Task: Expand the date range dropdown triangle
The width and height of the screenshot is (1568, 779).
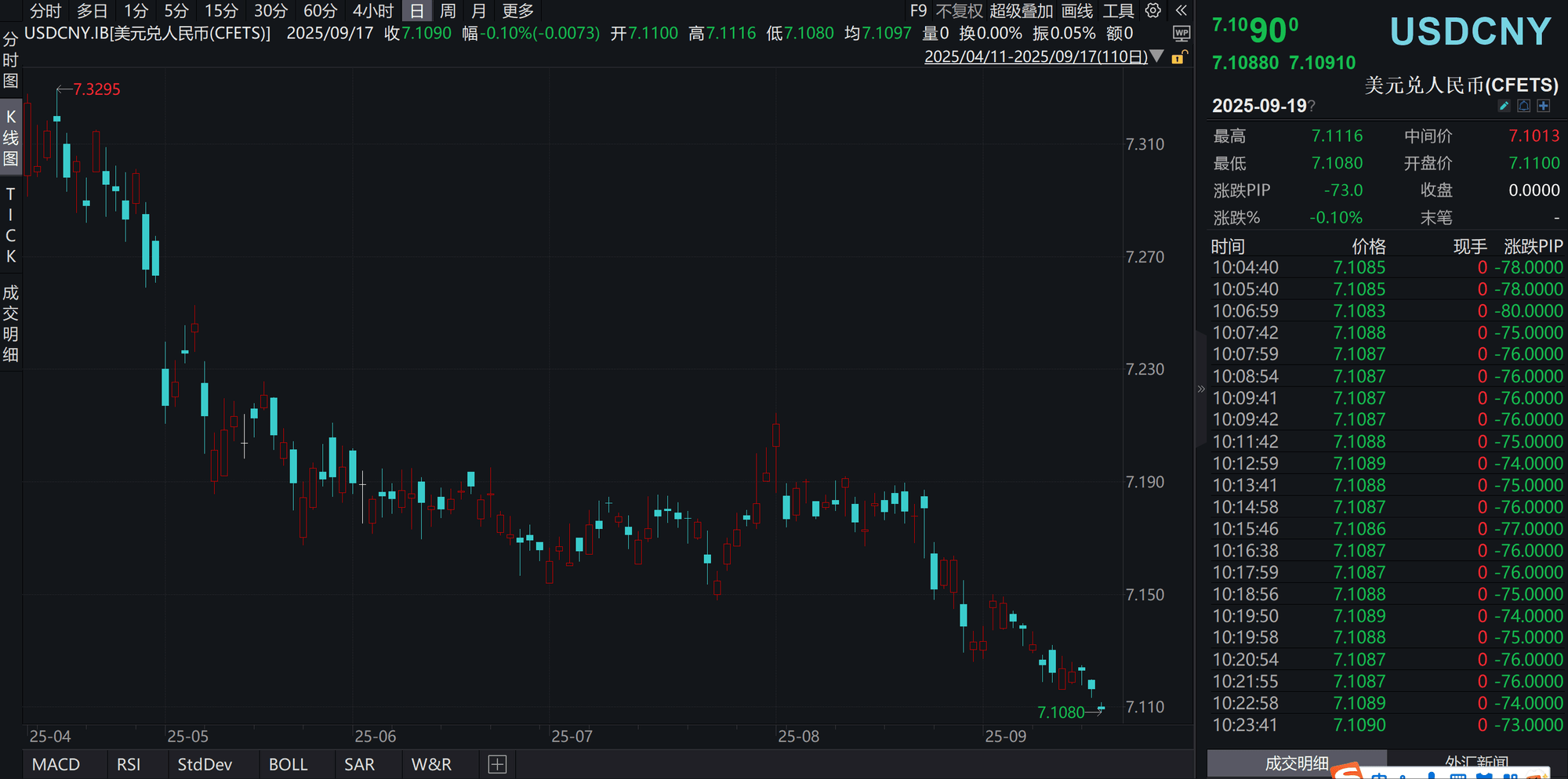Action: coord(1156,56)
